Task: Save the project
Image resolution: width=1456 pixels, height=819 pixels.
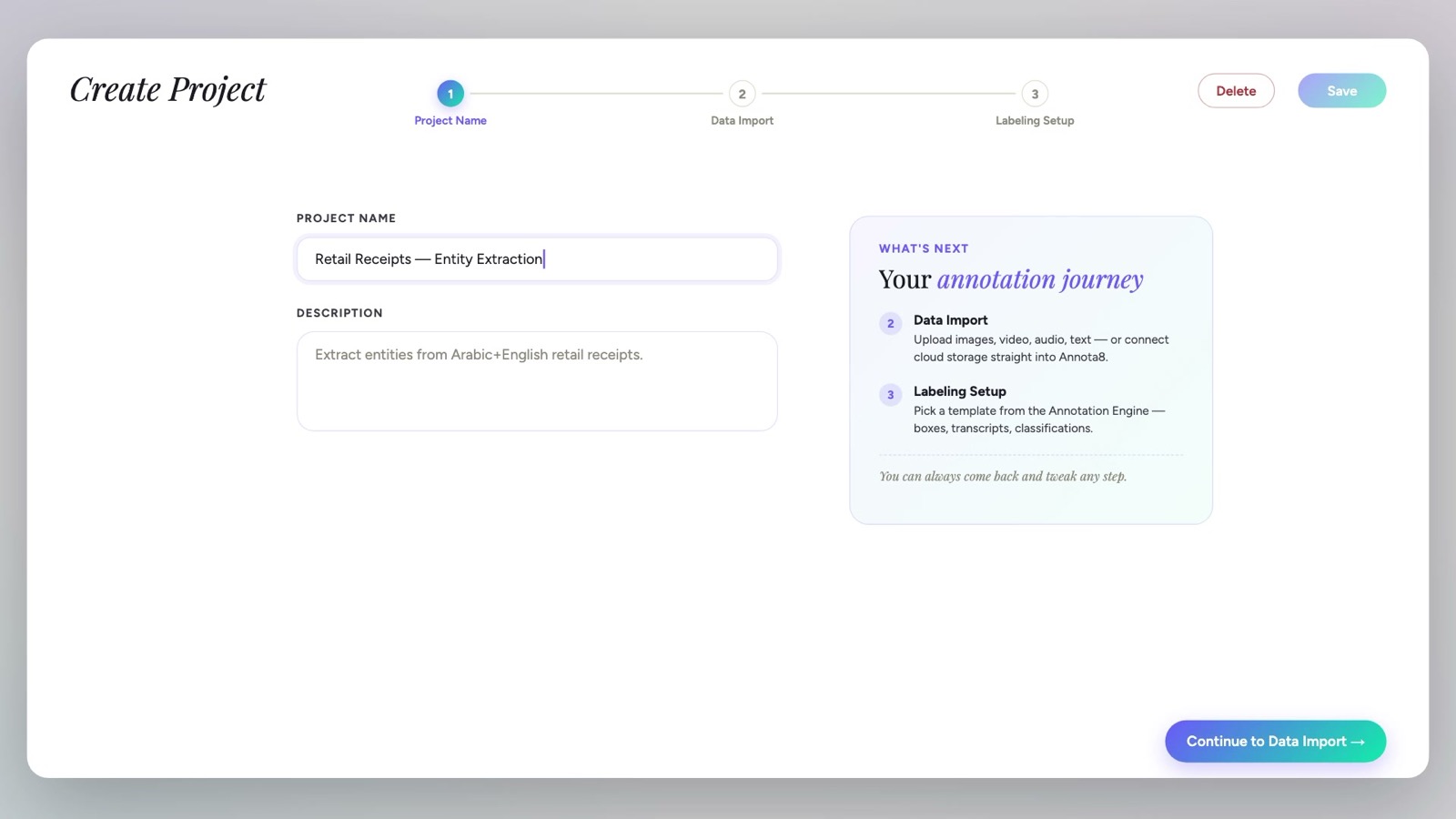Action: click(1341, 91)
